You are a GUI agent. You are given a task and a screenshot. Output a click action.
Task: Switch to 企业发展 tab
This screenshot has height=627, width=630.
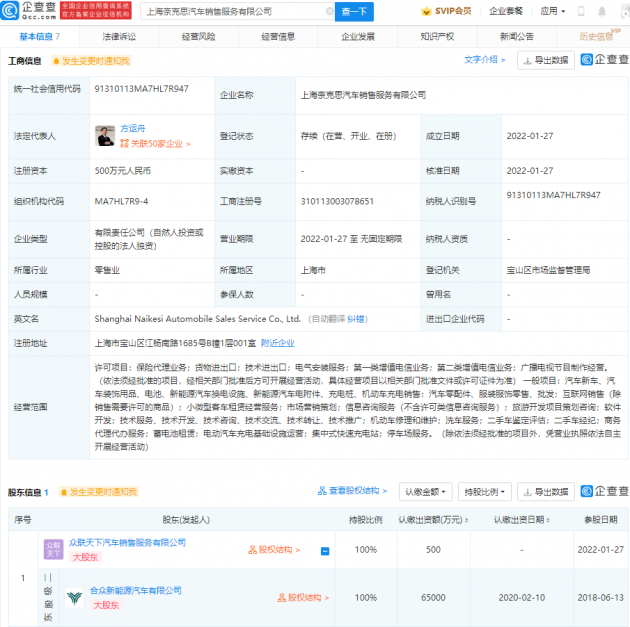pos(358,37)
